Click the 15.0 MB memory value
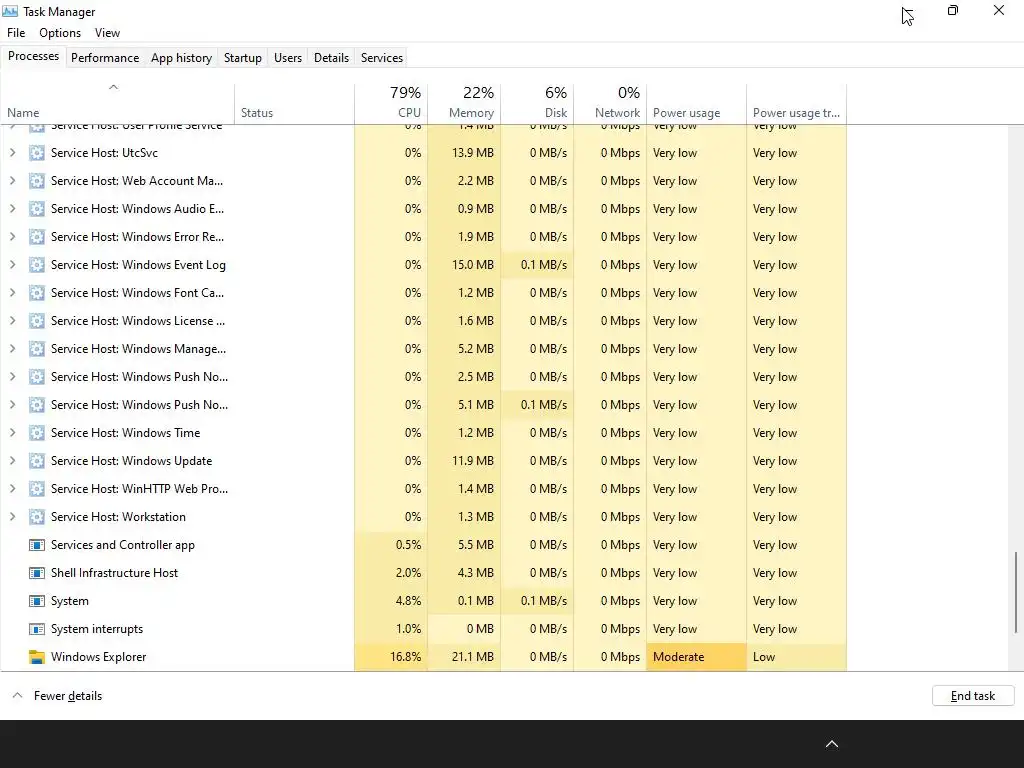 tap(472, 265)
